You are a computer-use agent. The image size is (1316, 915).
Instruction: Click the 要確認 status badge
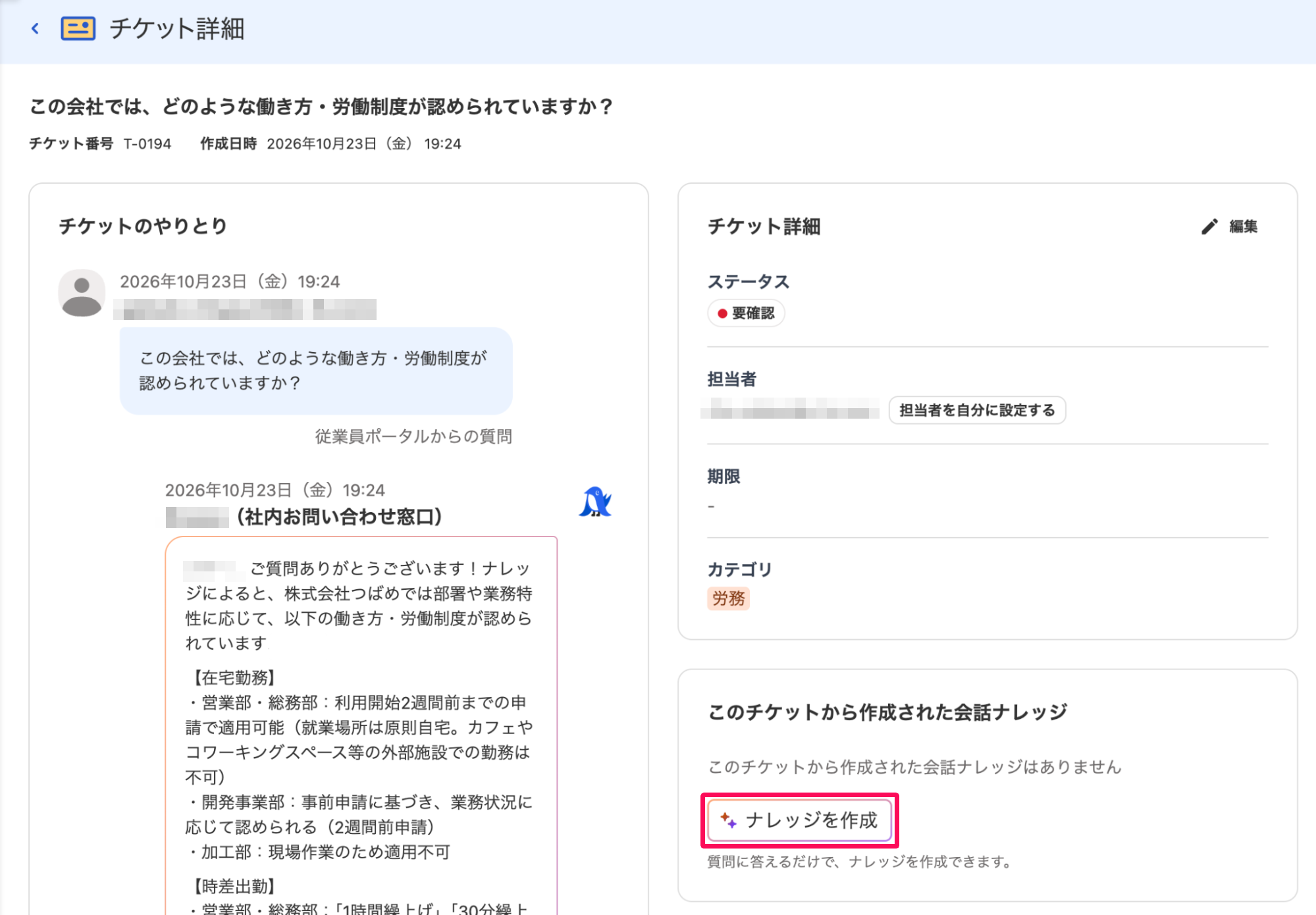point(746,313)
